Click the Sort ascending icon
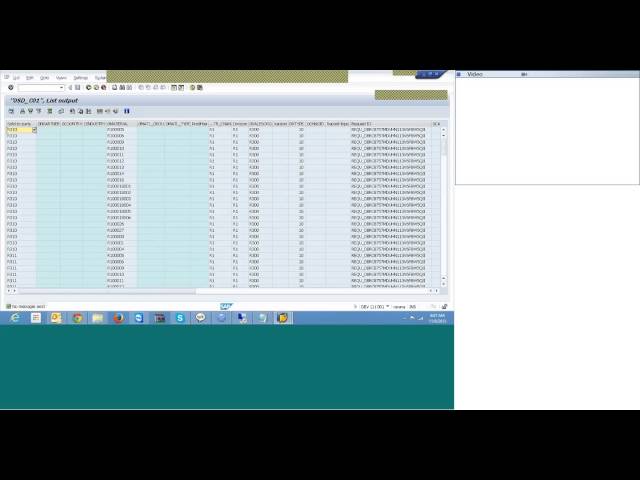 point(23,111)
